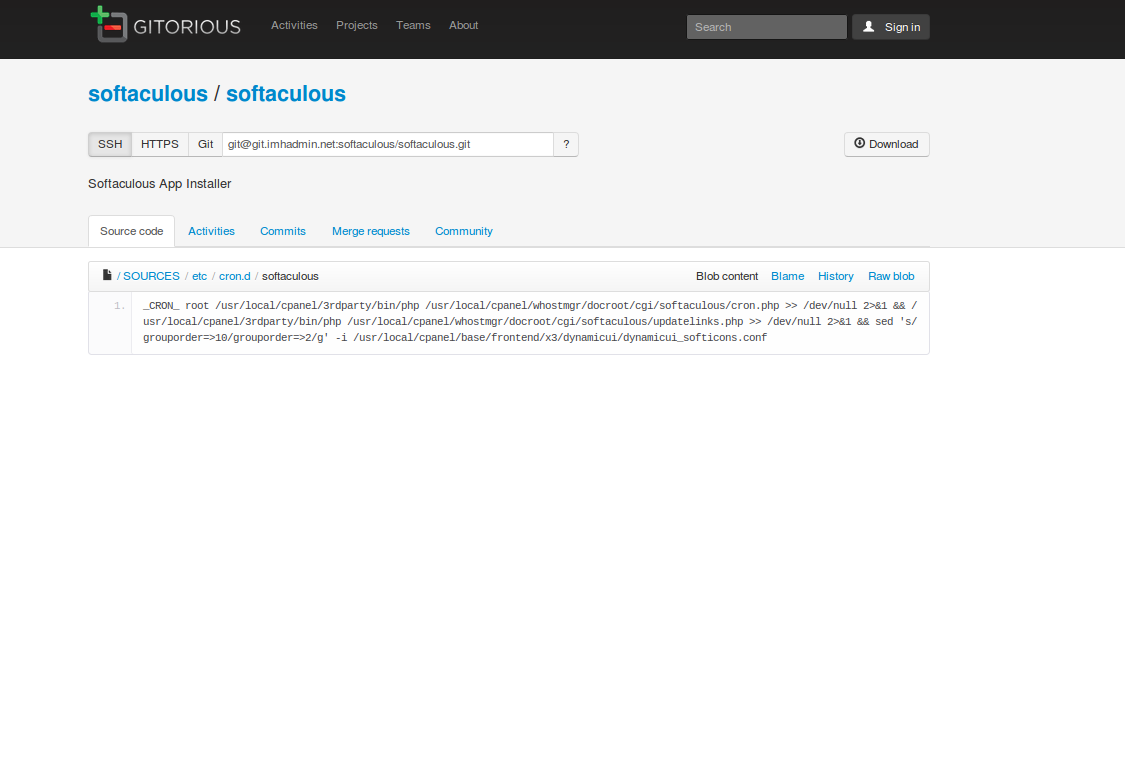The image size is (1125, 769).
Task: Click the Gitorious logo icon
Action: (109, 25)
